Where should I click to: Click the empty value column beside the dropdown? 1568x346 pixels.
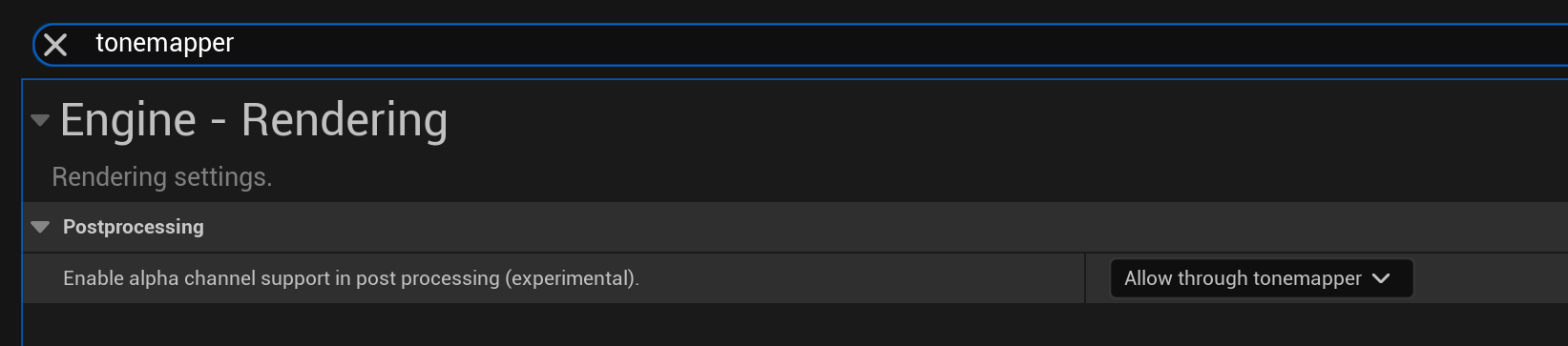(1489, 278)
